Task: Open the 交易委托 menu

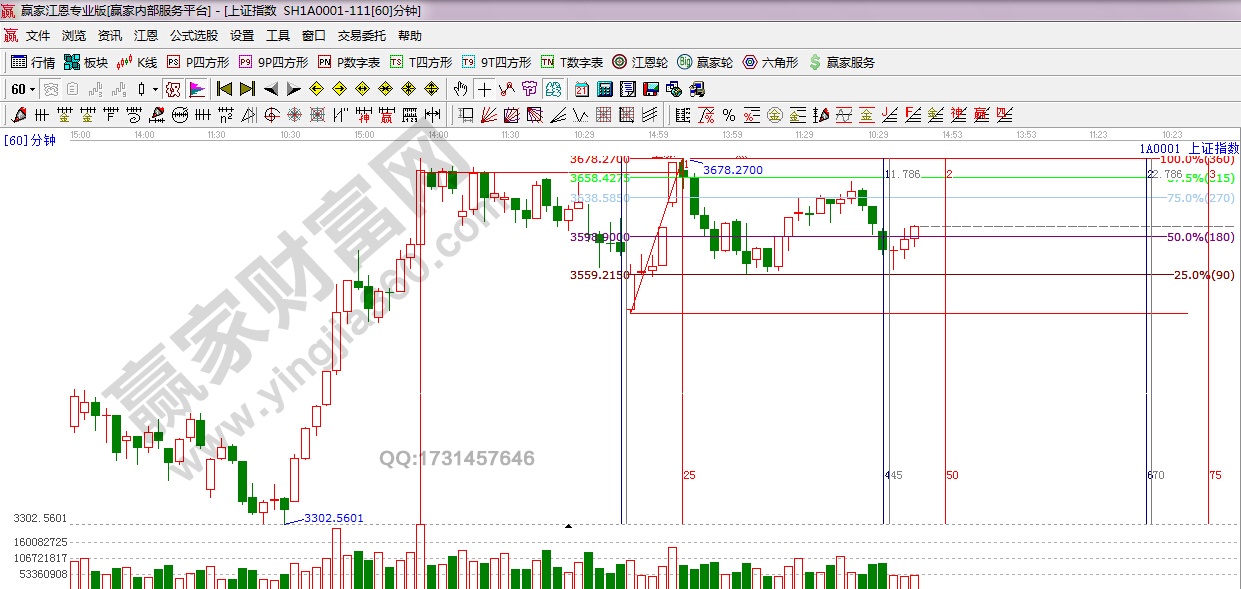Action: (x=361, y=36)
